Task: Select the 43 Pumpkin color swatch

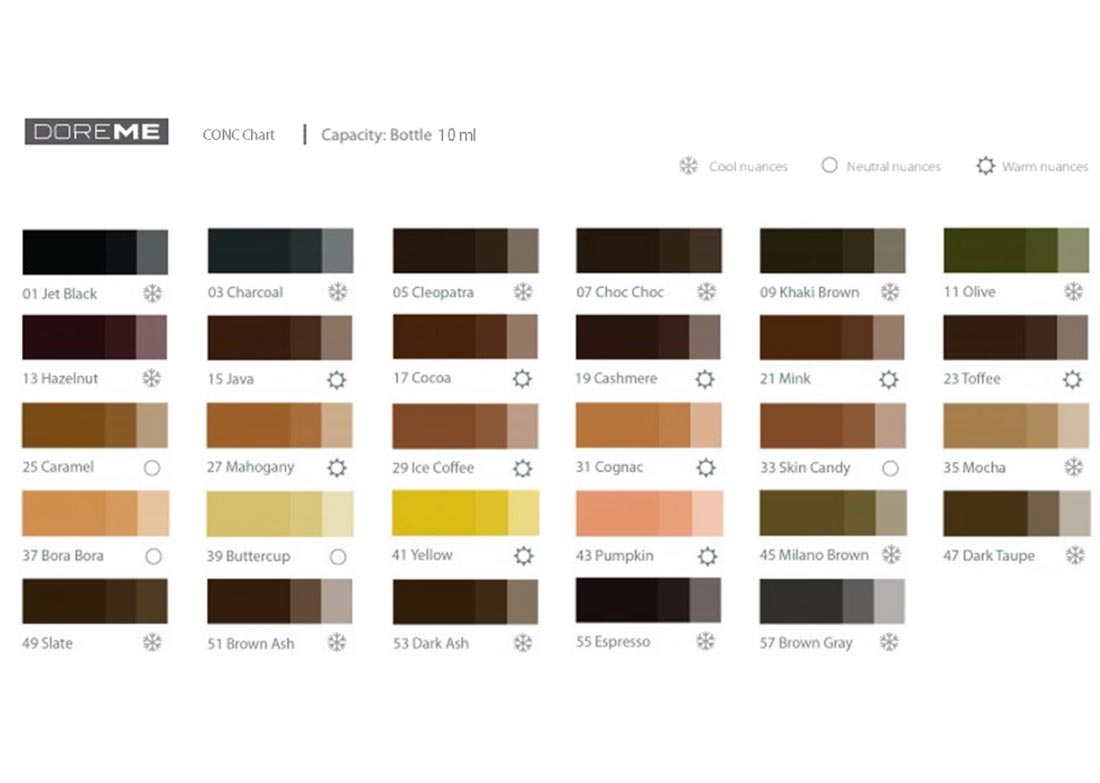Action: pyautogui.click(x=650, y=513)
